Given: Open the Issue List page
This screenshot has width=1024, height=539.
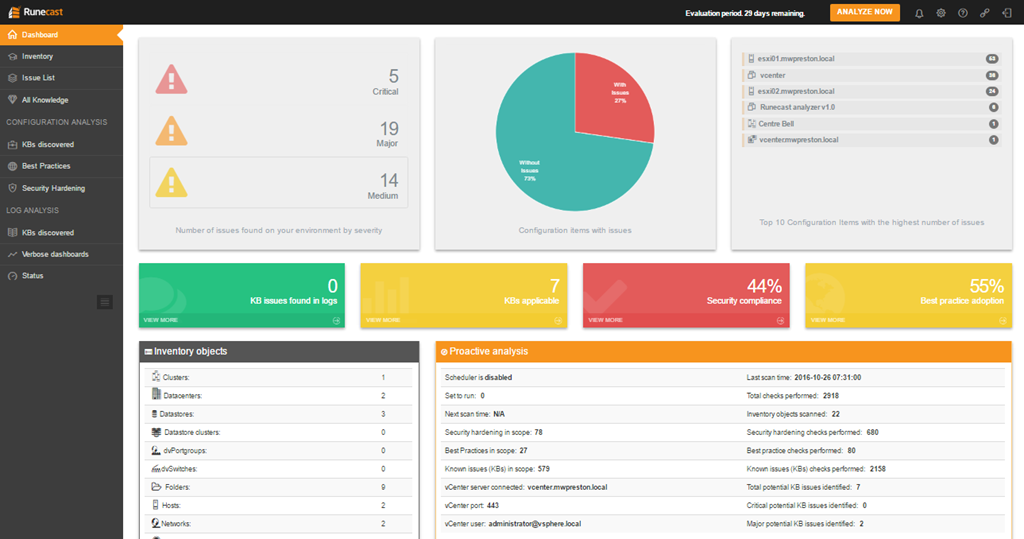Looking at the screenshot, I should click(61, 78).
